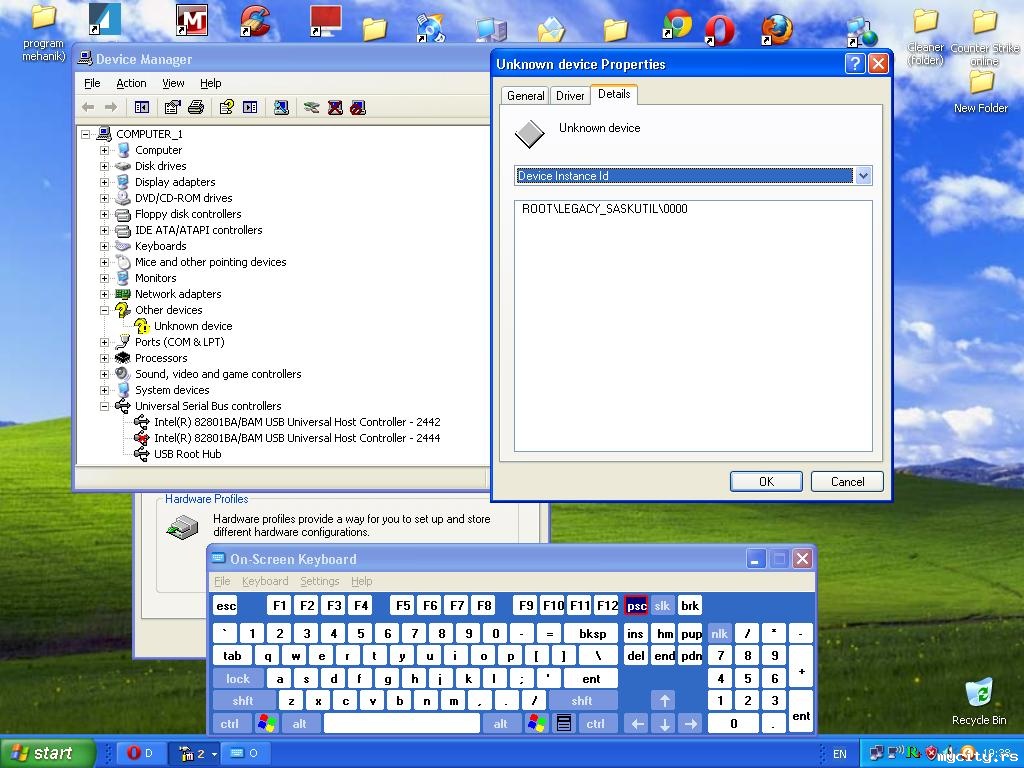Expand Sound, video and game controllers

(104, 374)
